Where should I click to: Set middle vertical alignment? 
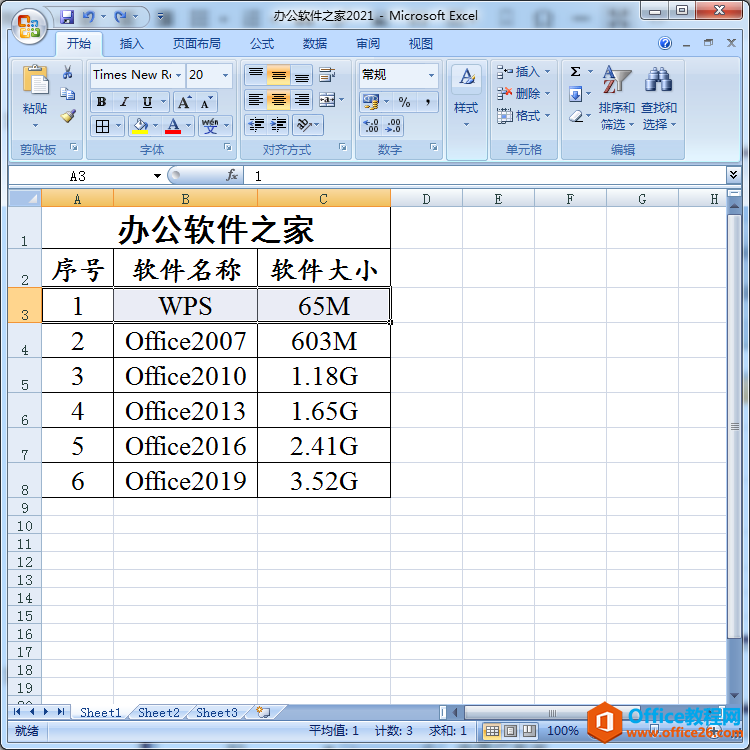pyautogui.click(x=278, y=74)
